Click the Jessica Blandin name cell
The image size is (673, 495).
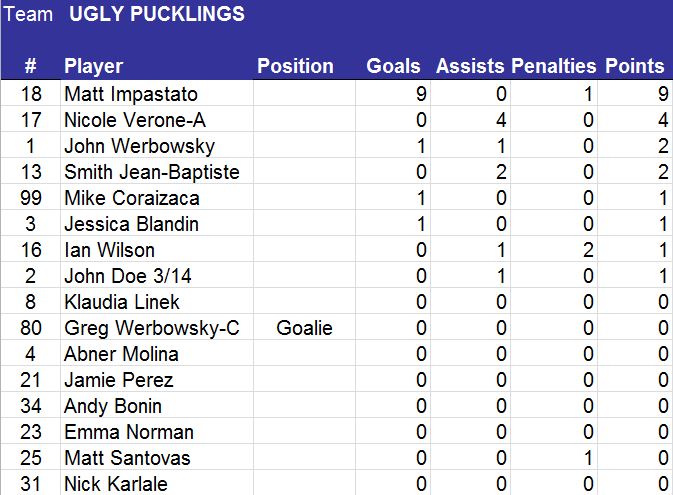131,224
